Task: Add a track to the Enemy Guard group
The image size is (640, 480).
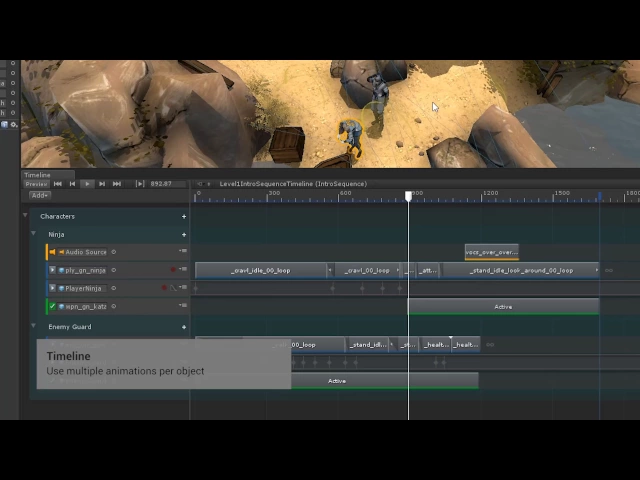Action: click(184, 327)
